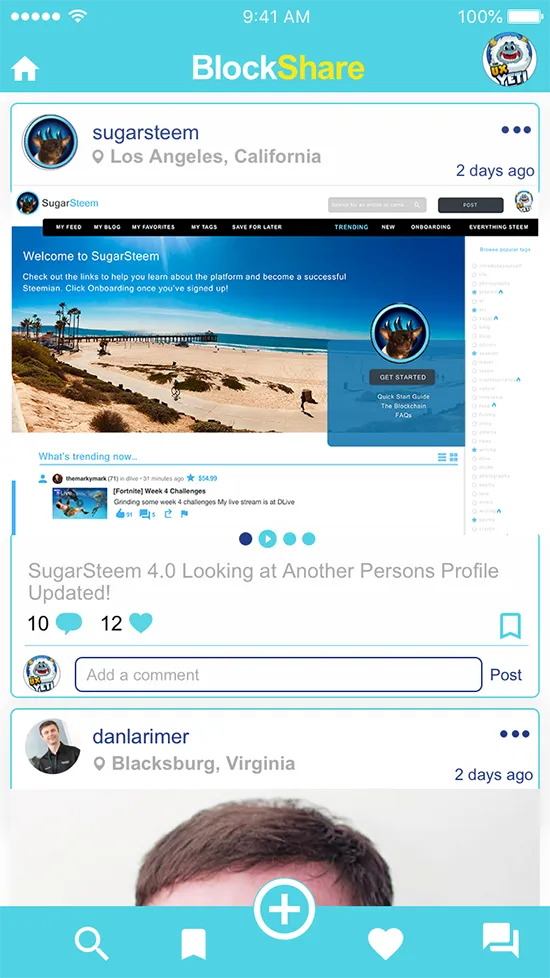Click TRENDING tab in embedded SugarSteem nav

pyautogui.click(x=351, y=227)
